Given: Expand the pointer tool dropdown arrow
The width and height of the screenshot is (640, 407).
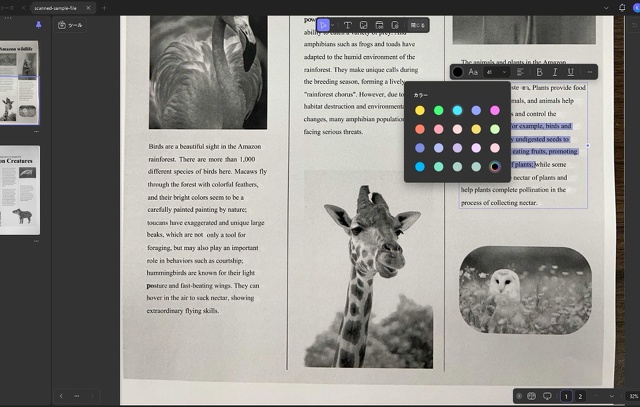Looking at the screenshot, I should point(333,25).
